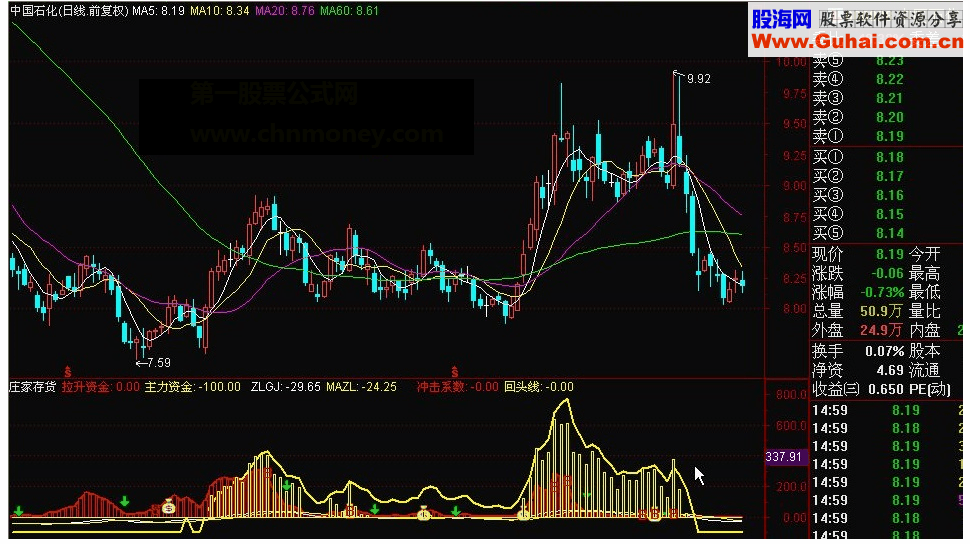Screen dimensions: 970x544
Task: Click the 800.0 indicator axis label
Action: 791,394
